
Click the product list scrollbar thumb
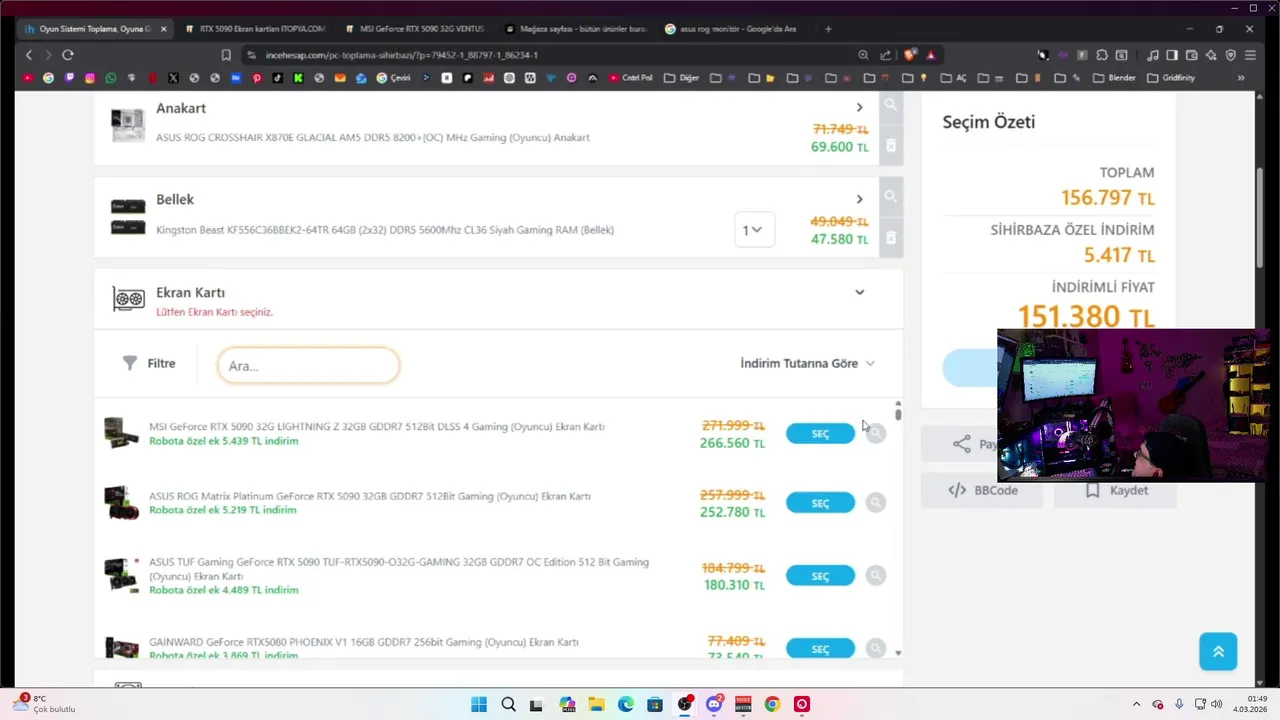[x=898, y=414]
